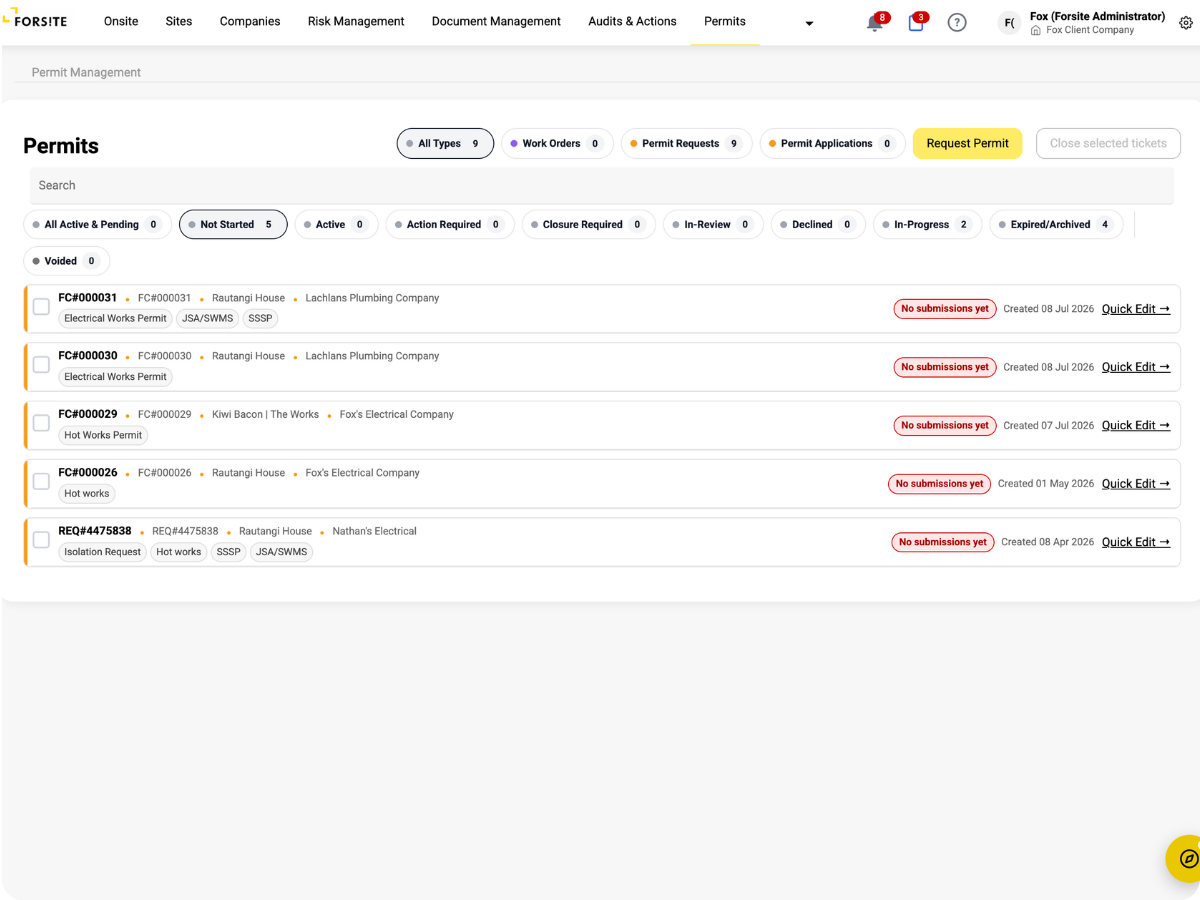The height and width of the screenshot is (900, 1200).
Task: Open the Companies menu
Action: point(250,21)
